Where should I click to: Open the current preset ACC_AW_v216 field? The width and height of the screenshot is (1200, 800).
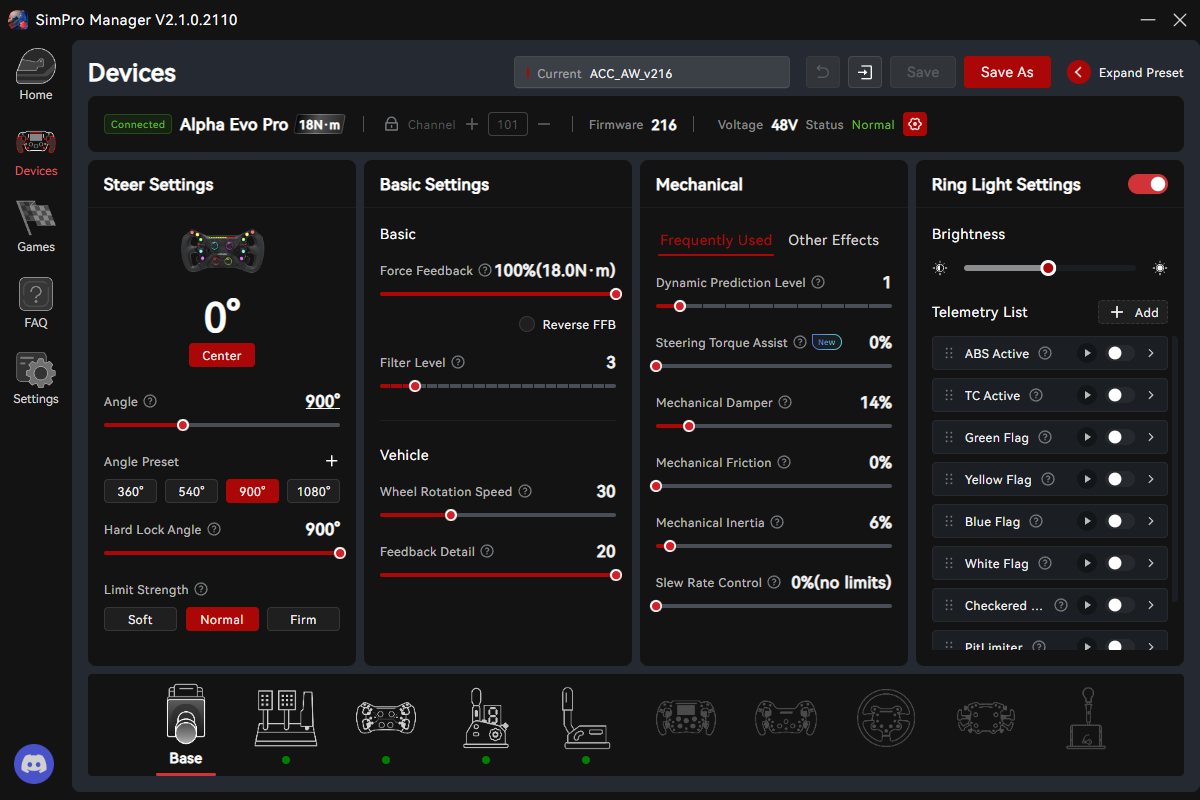point(652,72)
